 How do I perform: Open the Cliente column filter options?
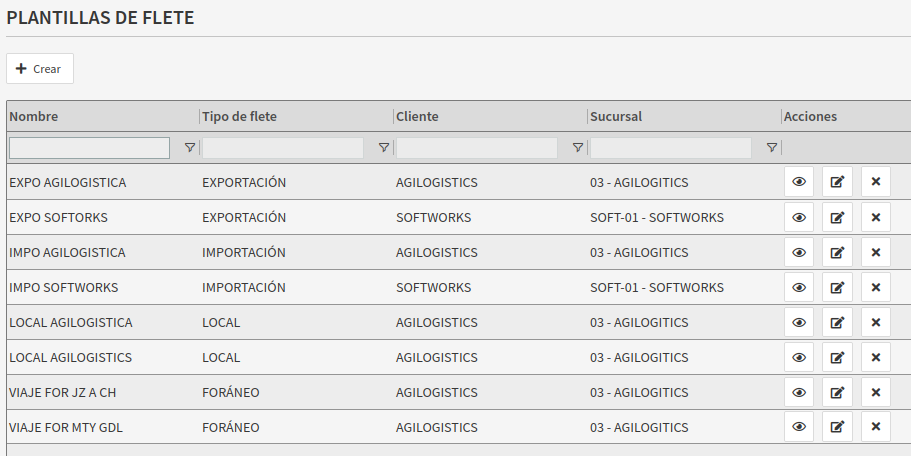[x=578, y=148]
